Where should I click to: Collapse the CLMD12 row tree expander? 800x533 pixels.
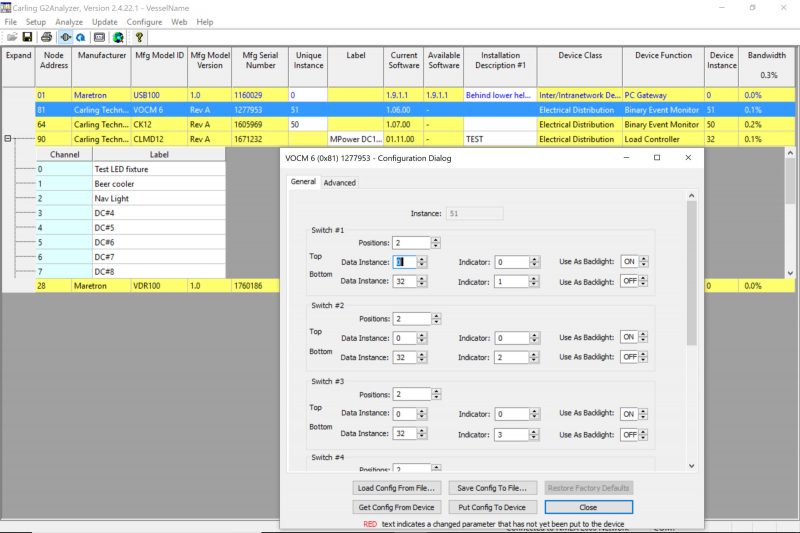[8, 138]
